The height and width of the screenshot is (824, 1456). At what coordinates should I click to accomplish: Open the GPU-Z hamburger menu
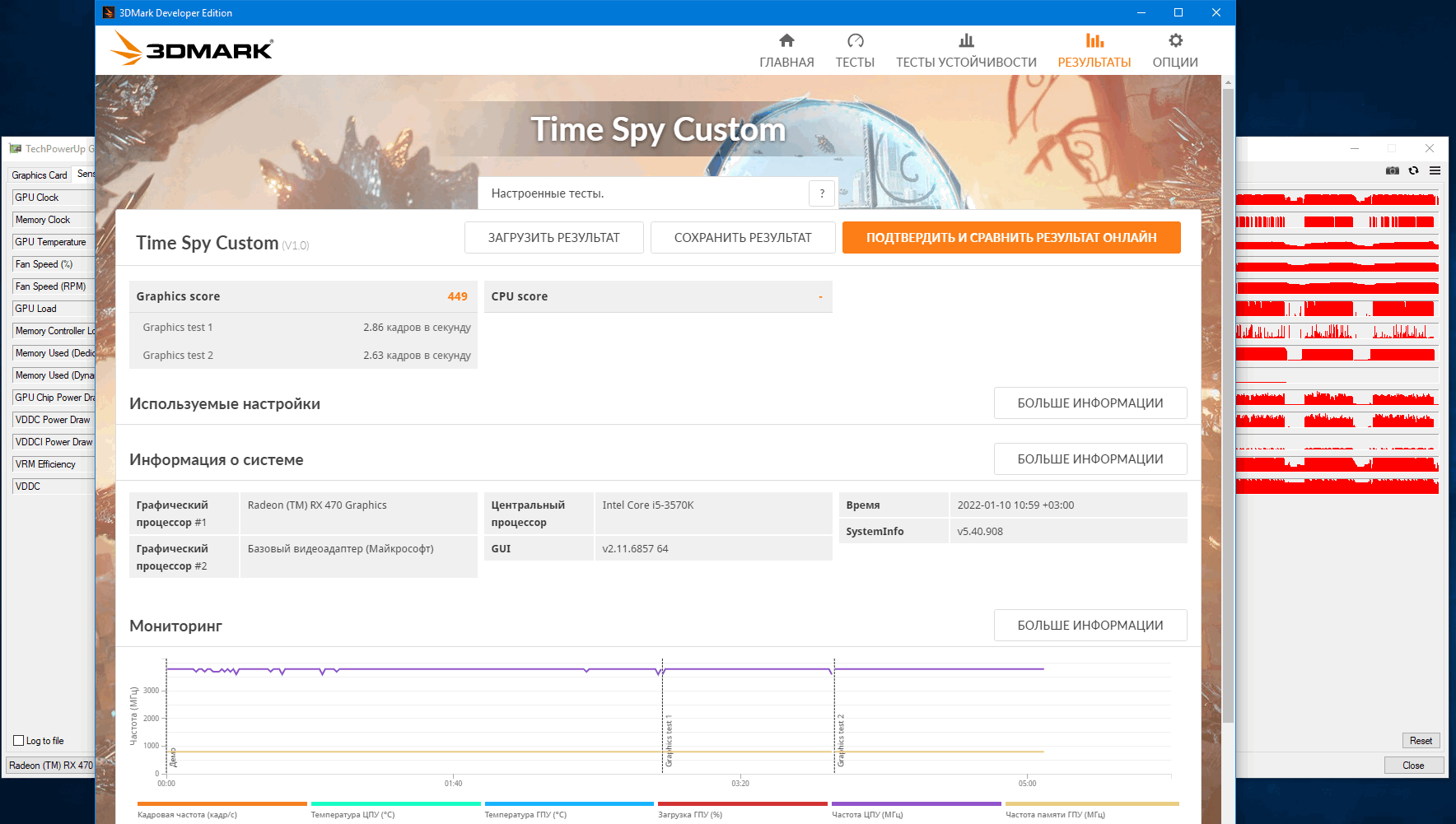click(x=1435, y=170)
